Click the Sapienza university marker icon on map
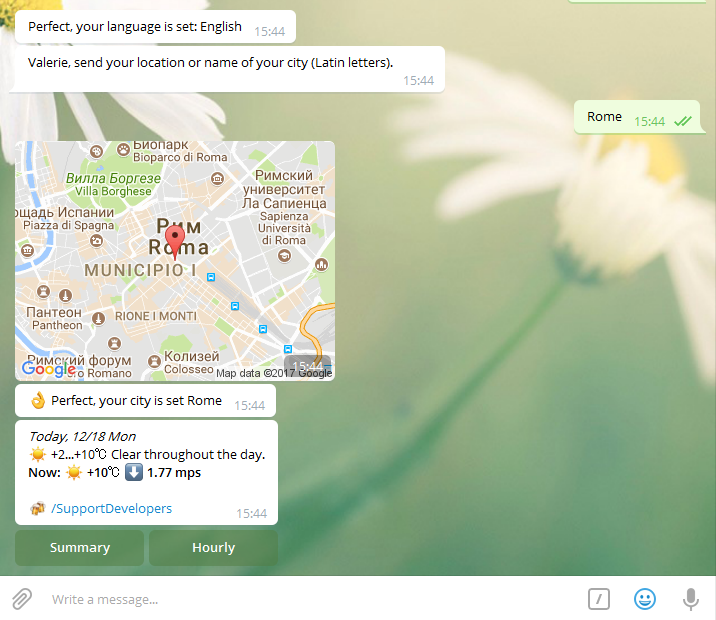Screen dimensions: 716x620 [x=284, y=256]
